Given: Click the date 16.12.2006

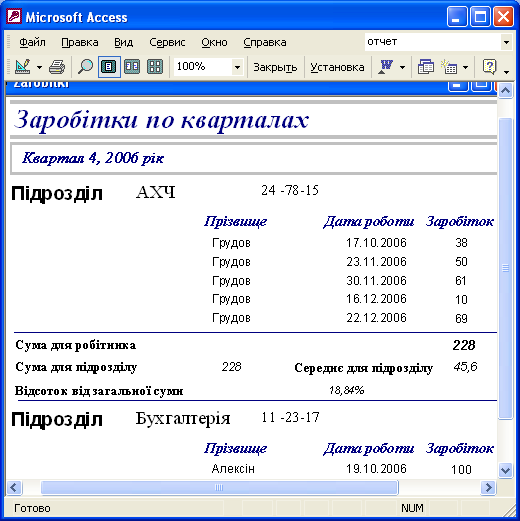Looking at the screenshot, I should coord(376,299).
